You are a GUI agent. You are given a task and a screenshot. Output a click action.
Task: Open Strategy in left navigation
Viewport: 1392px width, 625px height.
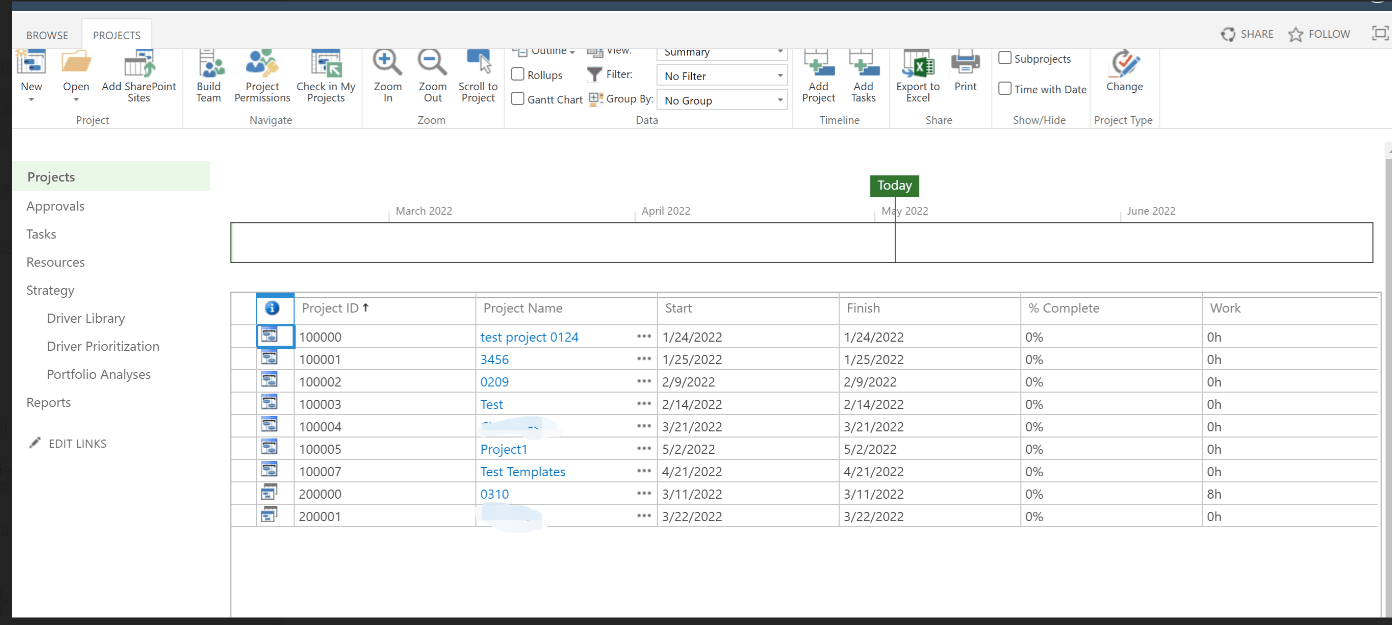(x=50, y=290)
